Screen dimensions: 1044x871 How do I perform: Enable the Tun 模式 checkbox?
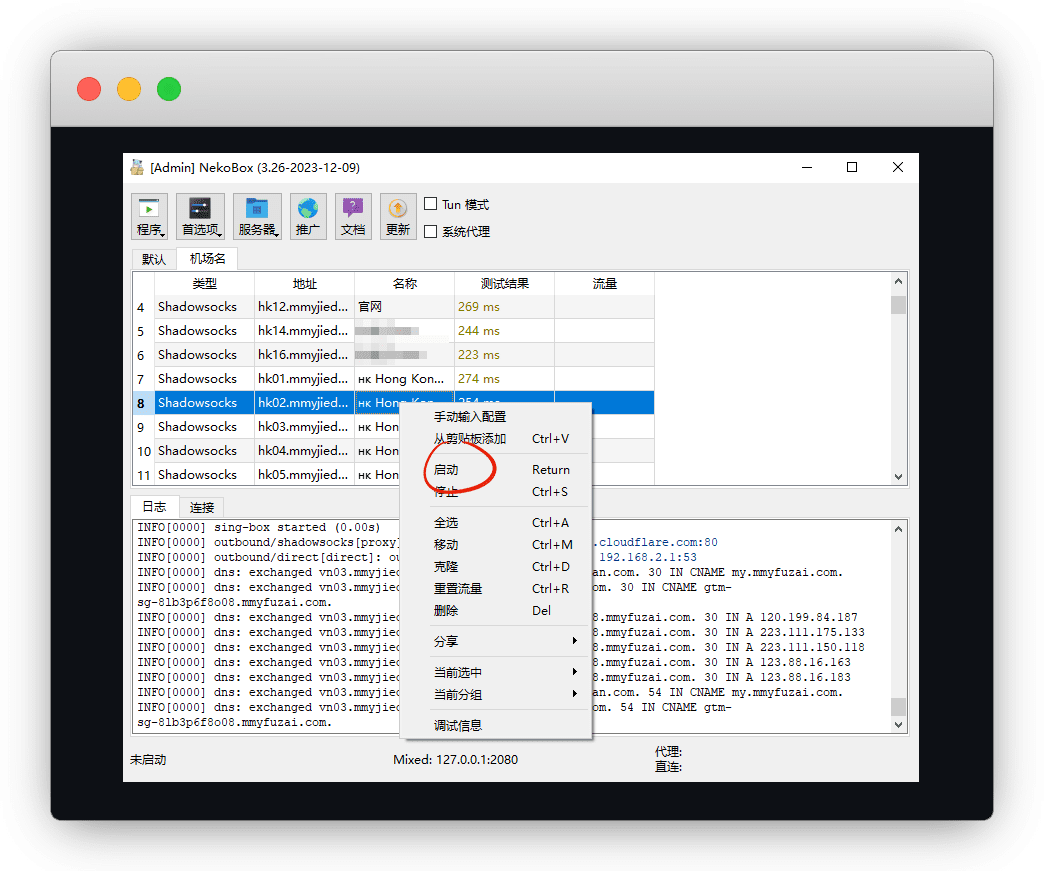[x=431, y=204]
